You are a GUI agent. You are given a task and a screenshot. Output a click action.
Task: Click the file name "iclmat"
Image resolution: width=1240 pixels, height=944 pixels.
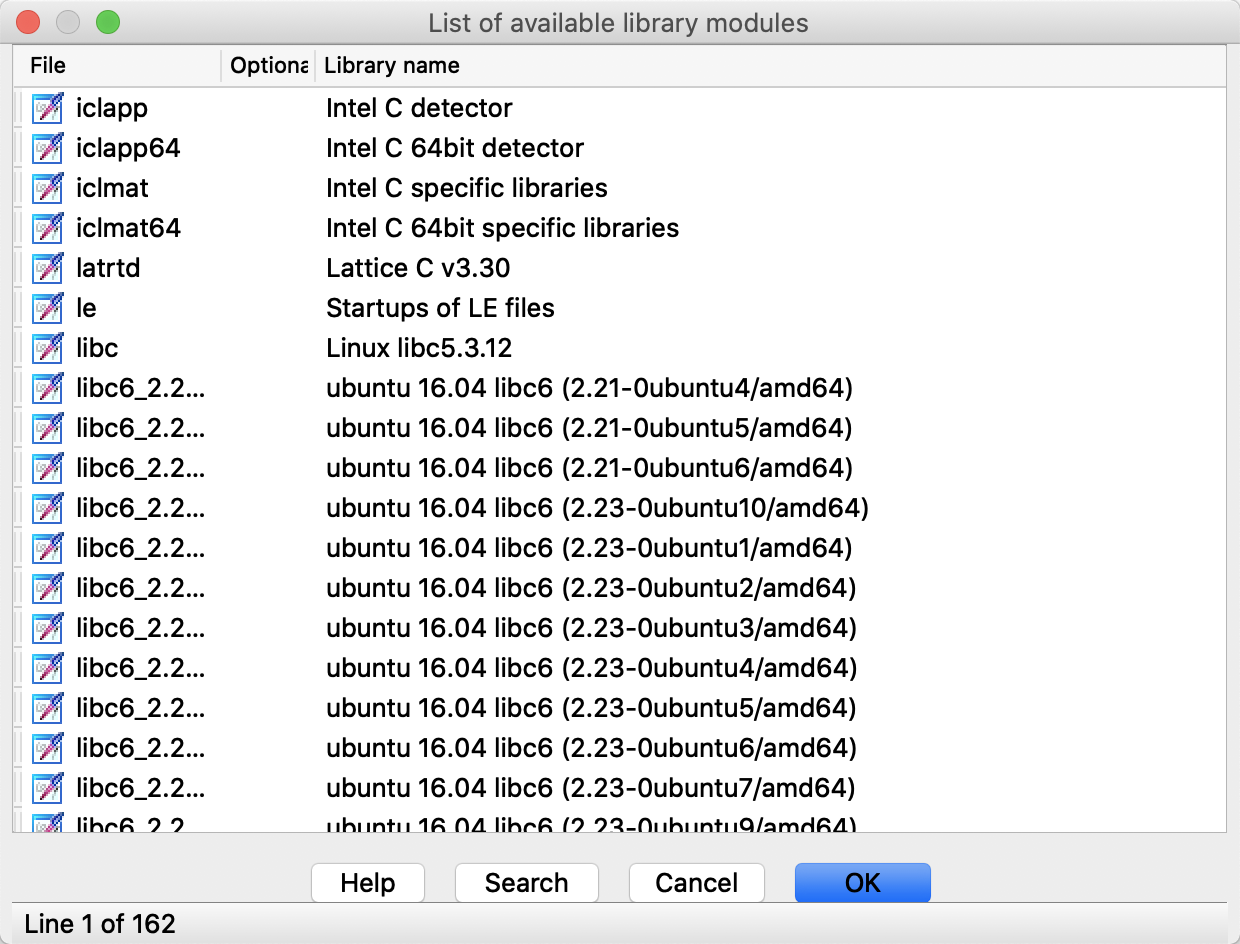[x=112, y=188]
